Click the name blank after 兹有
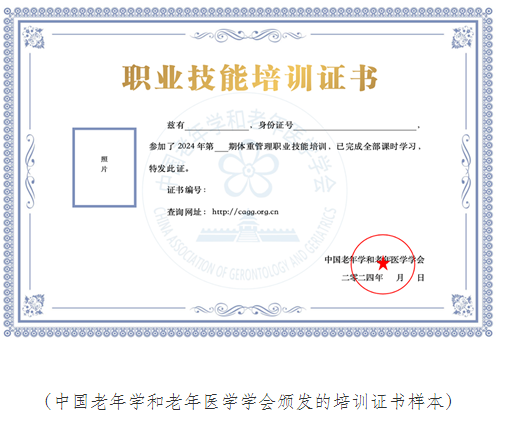 217,126
